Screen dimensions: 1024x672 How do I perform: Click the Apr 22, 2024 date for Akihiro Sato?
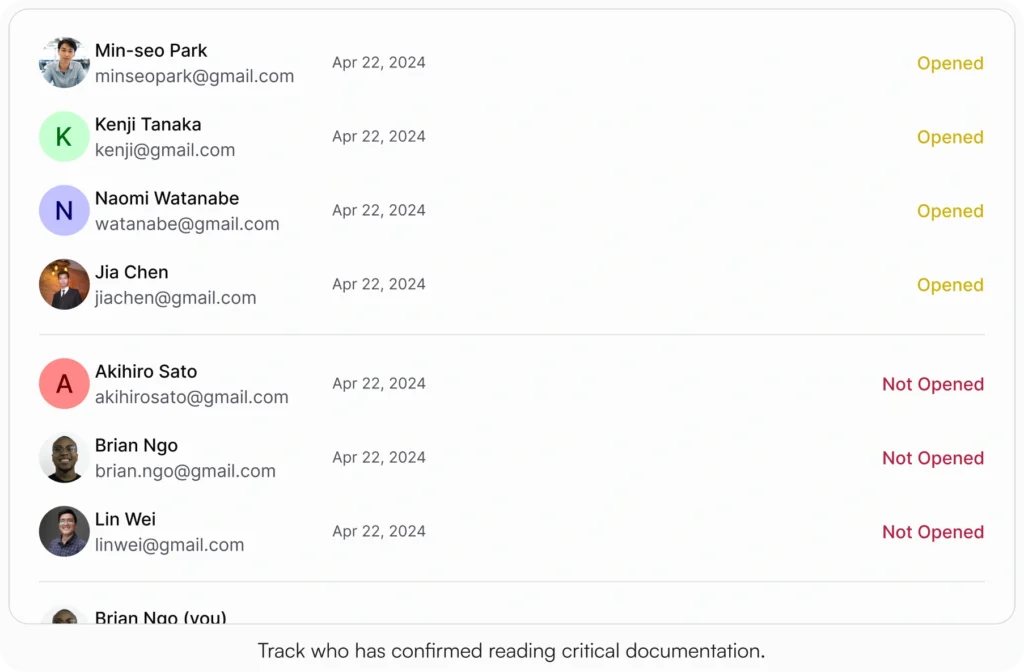tap(379, 383)
